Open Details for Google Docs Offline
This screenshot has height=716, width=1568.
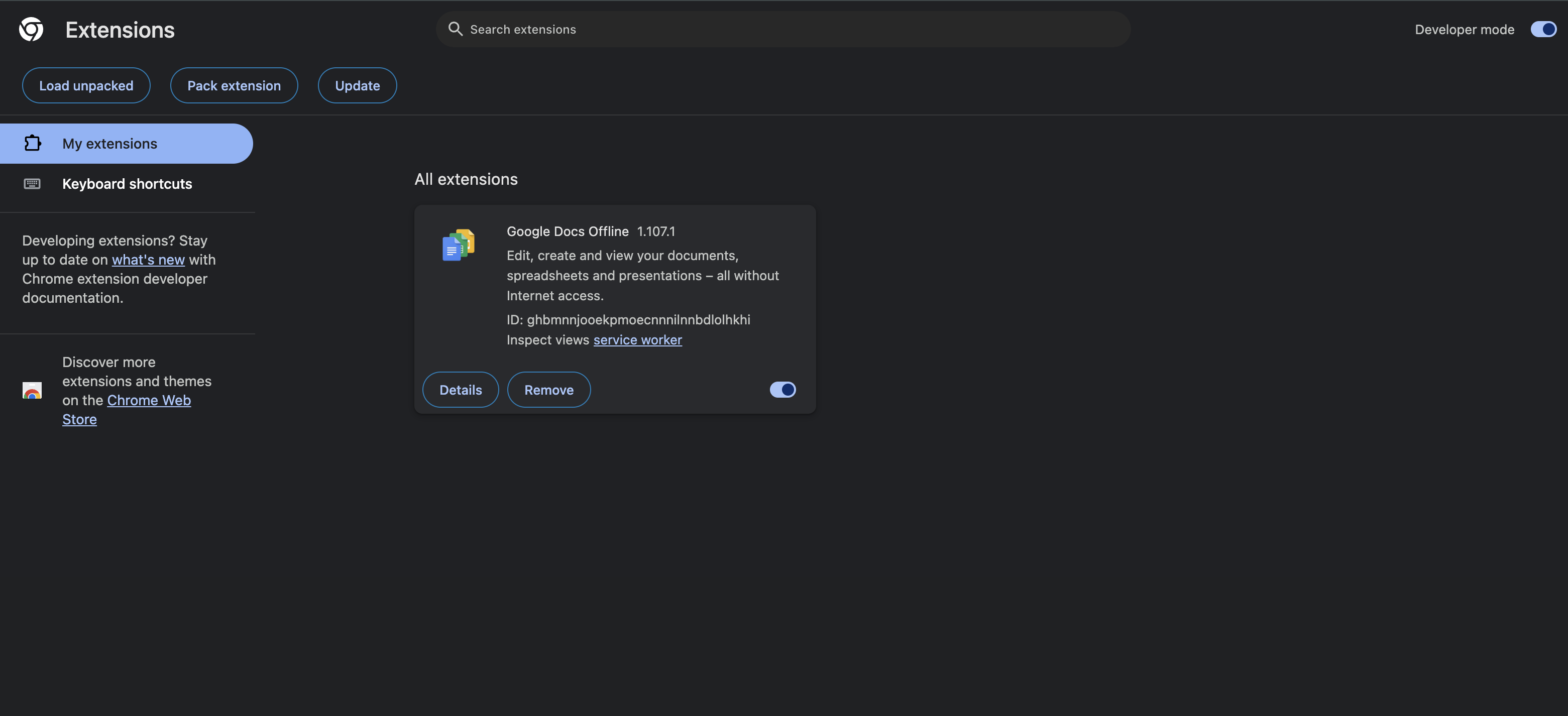tap(461, 389)
